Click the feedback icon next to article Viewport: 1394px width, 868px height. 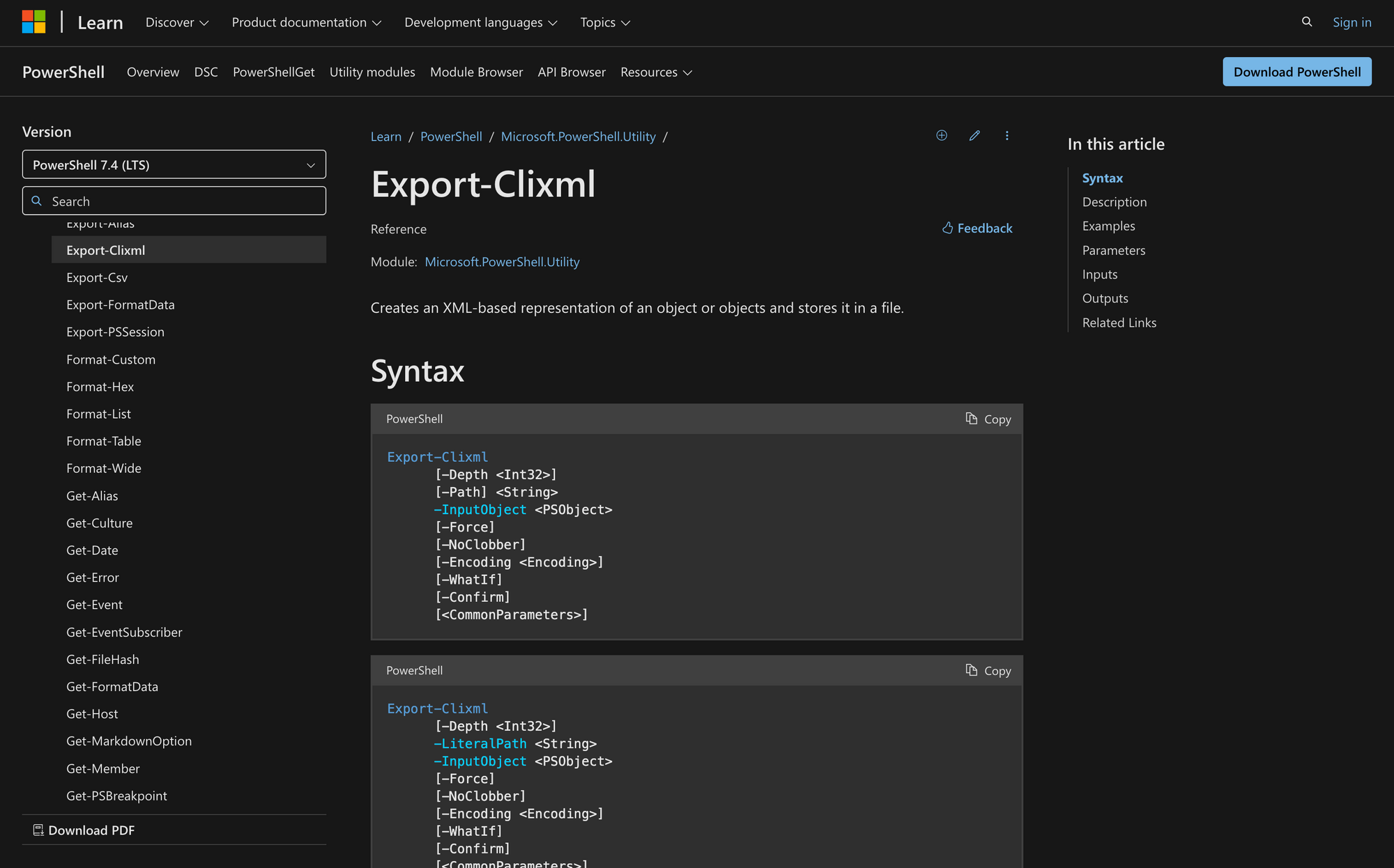pos(948,227)
